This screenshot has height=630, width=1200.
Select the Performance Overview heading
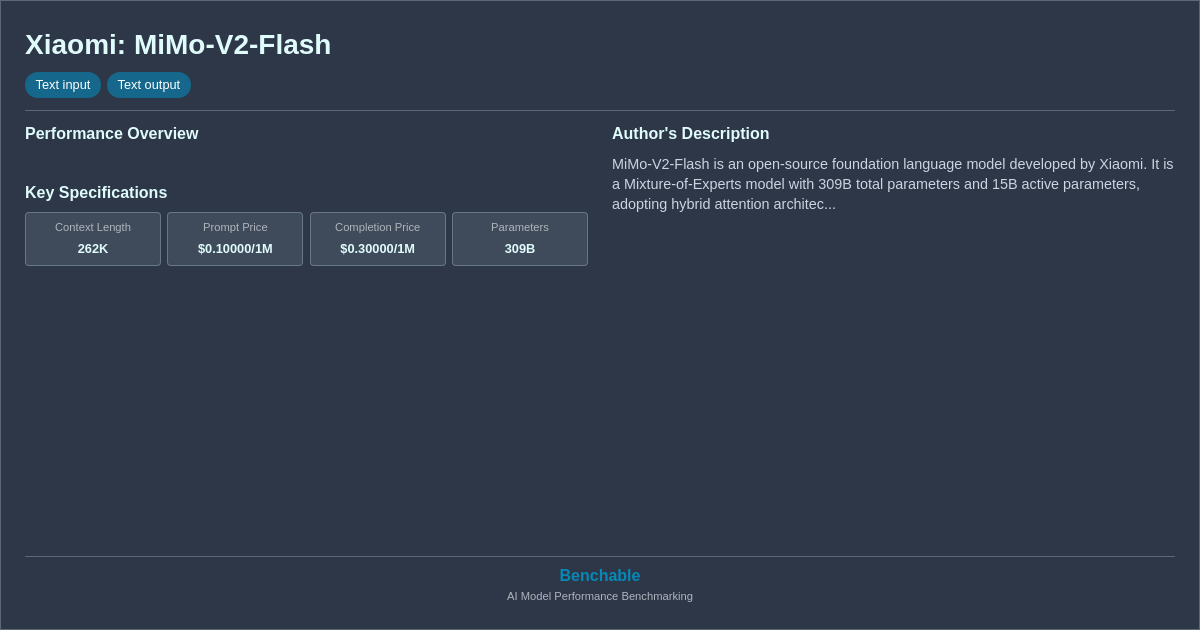pos(112,134)
